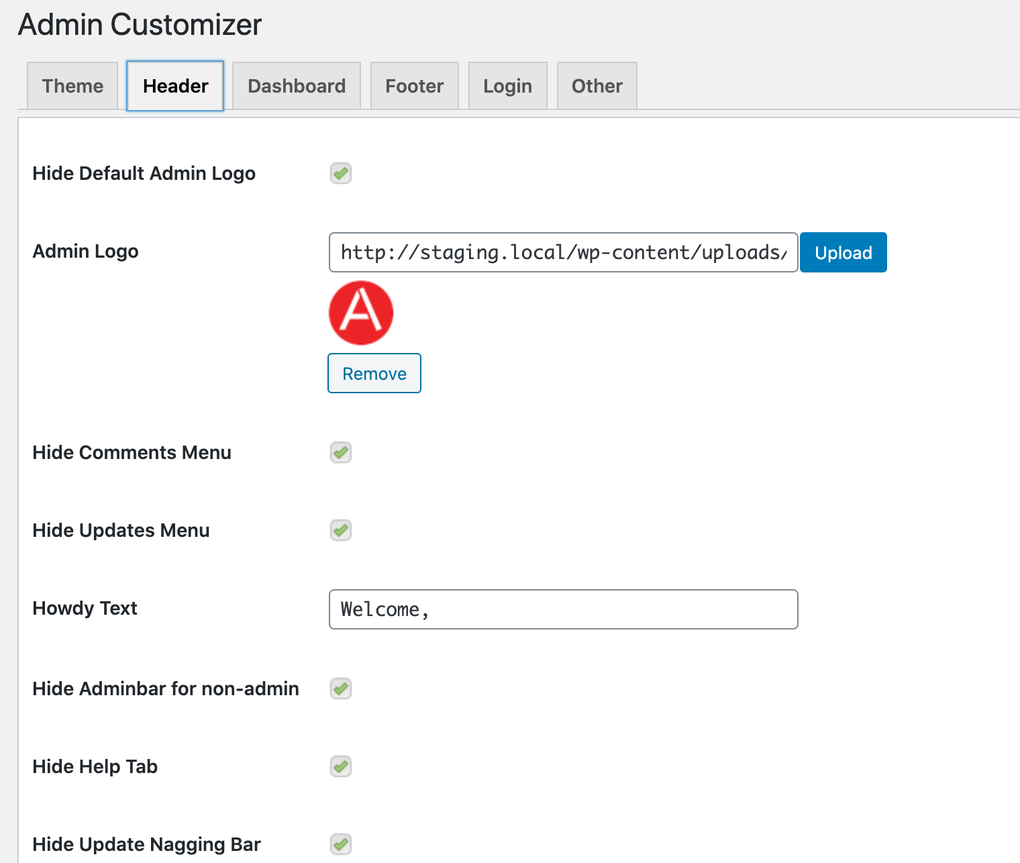
Task: Open the Login tab
Action: [x=507, y=86]
